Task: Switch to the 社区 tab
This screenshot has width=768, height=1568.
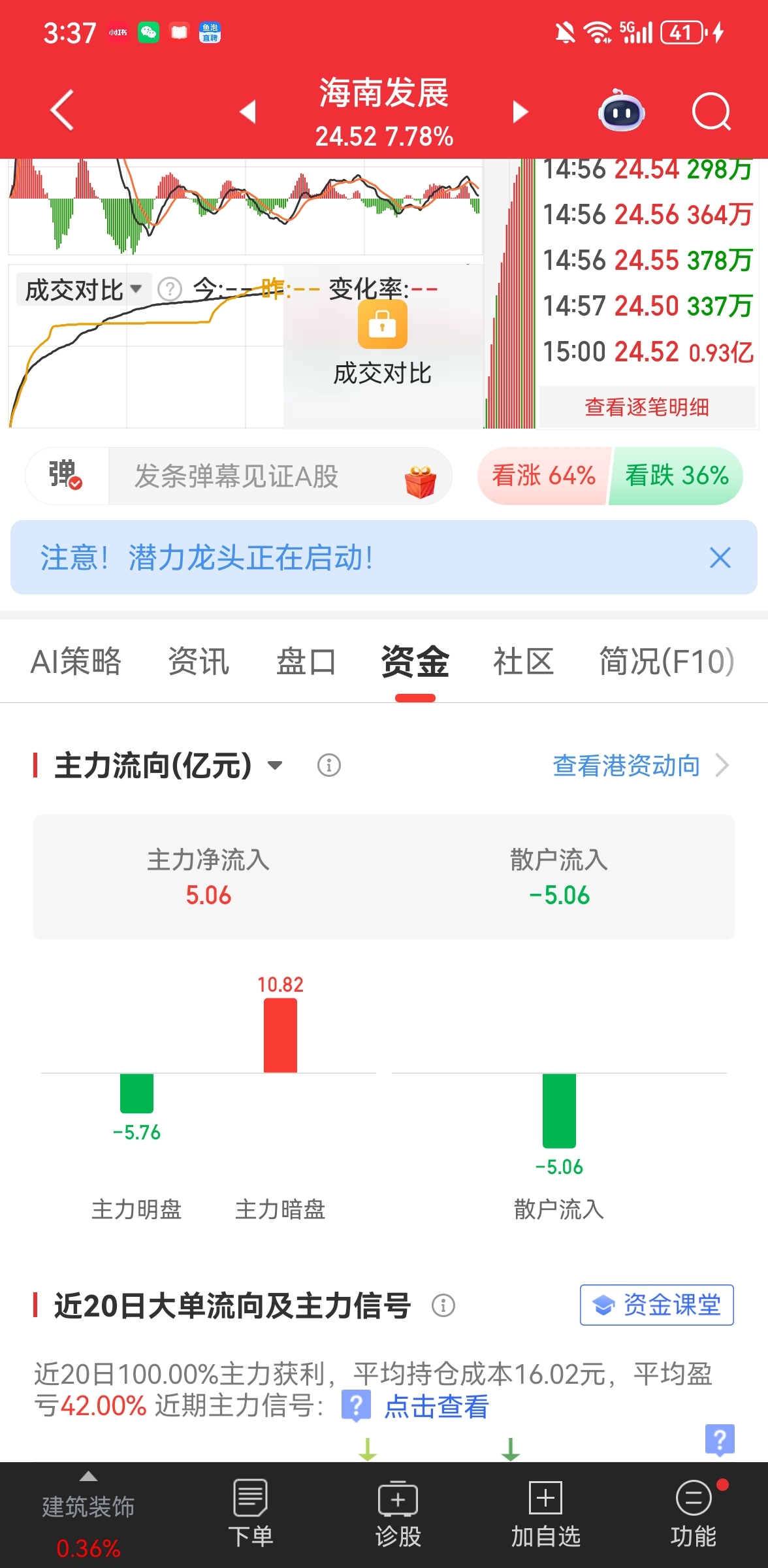Action: click(523, 661)
